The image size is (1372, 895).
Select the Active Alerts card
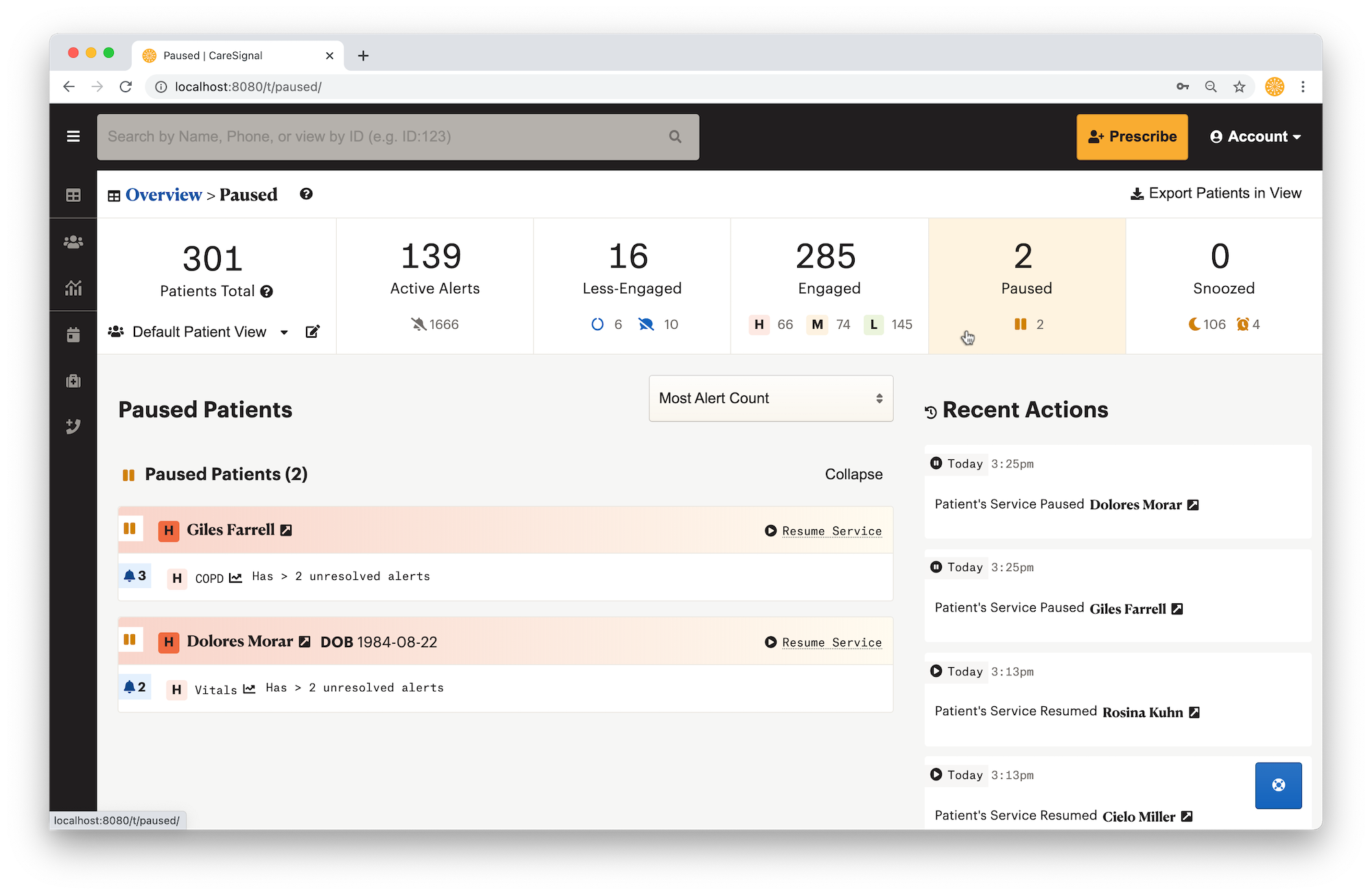coord(435,286)
